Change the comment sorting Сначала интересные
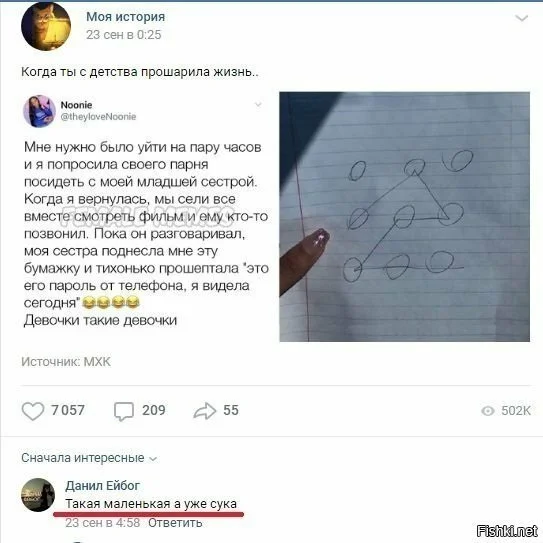Viewport: 543px width, 543px height. click(x=89, y=458)
